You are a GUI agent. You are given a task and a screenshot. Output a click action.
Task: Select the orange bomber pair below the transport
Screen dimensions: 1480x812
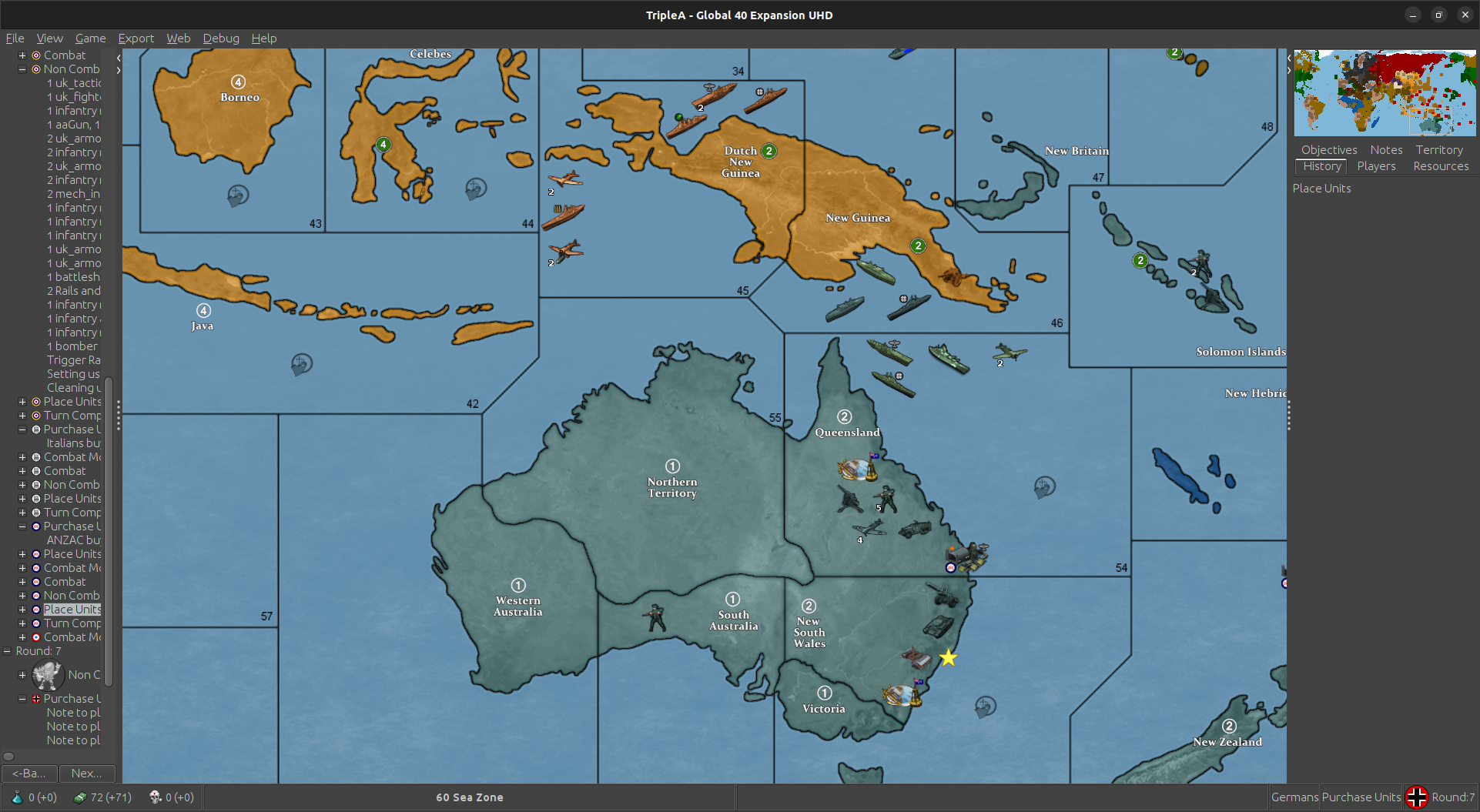pos(566,252)
